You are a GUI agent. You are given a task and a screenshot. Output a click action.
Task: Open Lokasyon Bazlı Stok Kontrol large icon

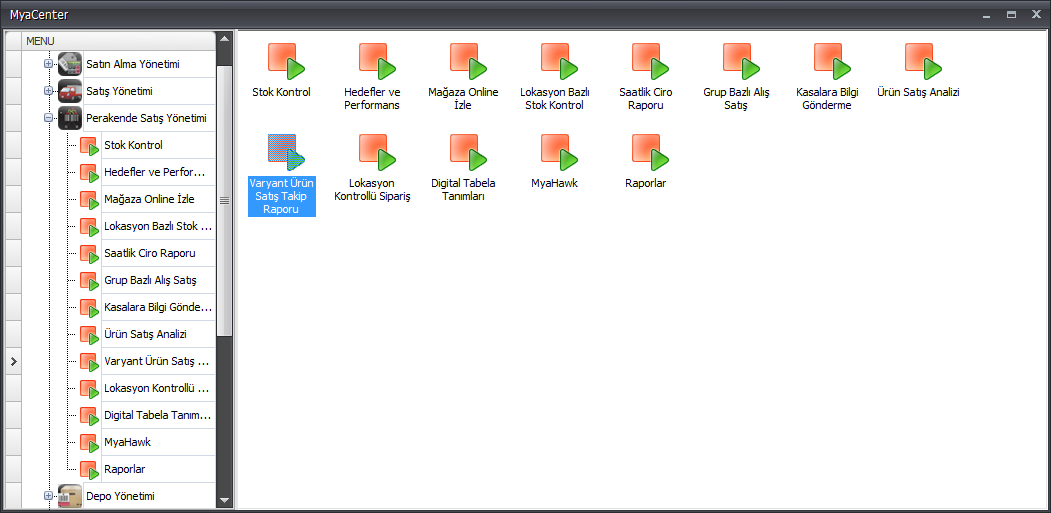coord(560,61)
